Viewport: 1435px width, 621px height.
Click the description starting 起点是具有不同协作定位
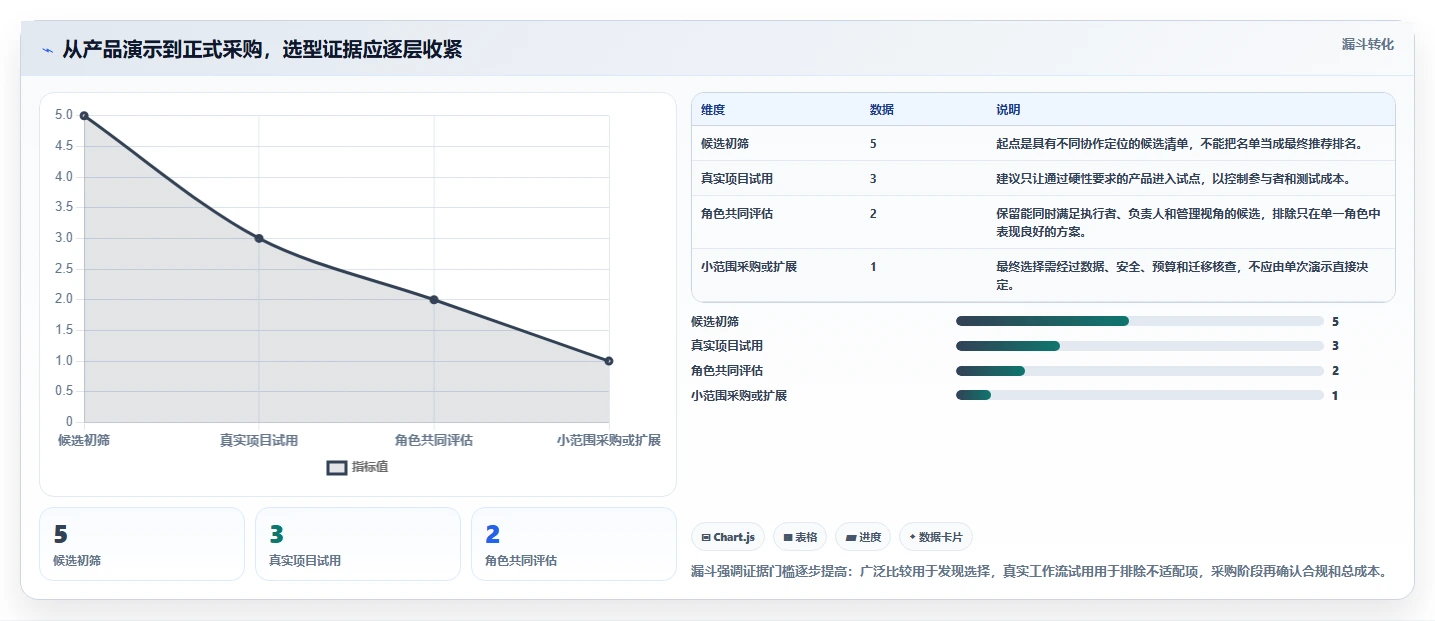pyautogui.click(x=1180, y=144)
